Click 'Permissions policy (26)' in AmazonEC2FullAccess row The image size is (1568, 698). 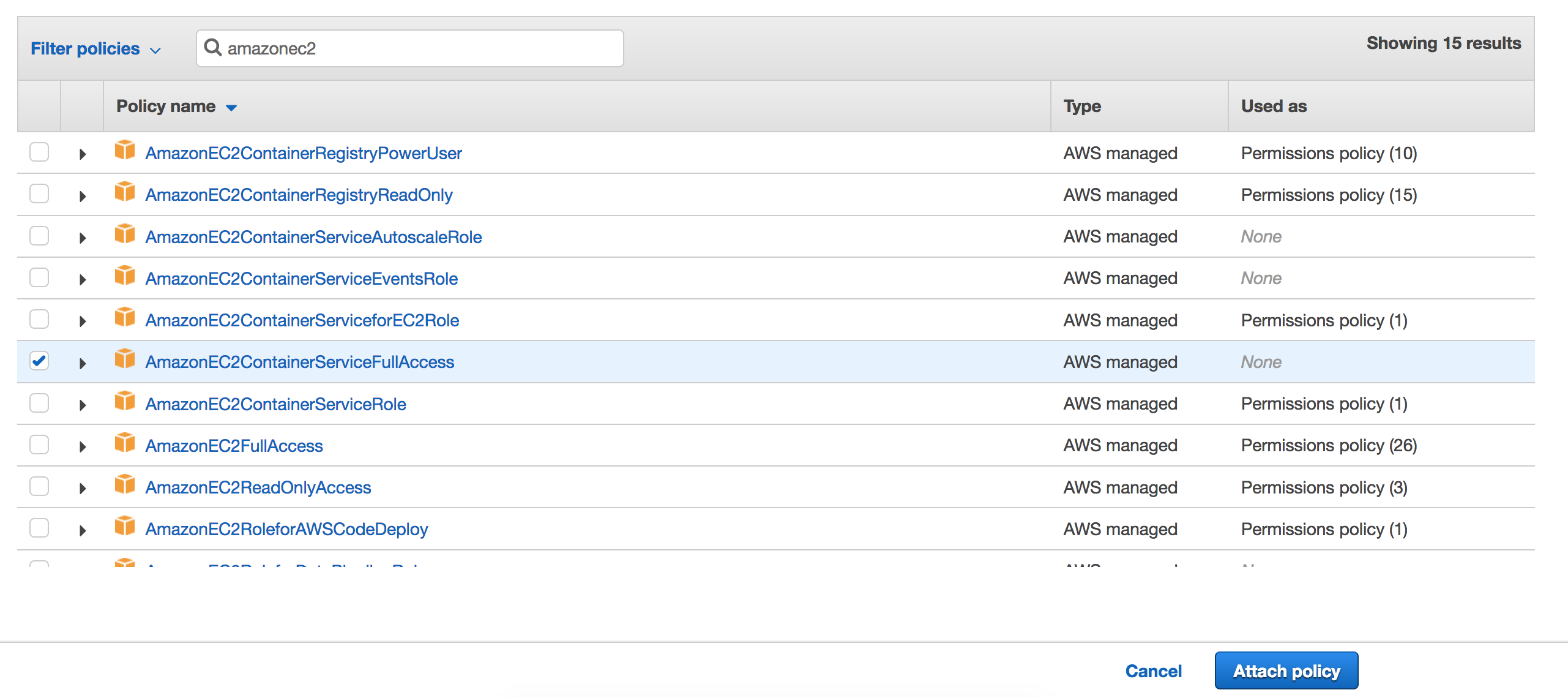(x=1329, y=445)
